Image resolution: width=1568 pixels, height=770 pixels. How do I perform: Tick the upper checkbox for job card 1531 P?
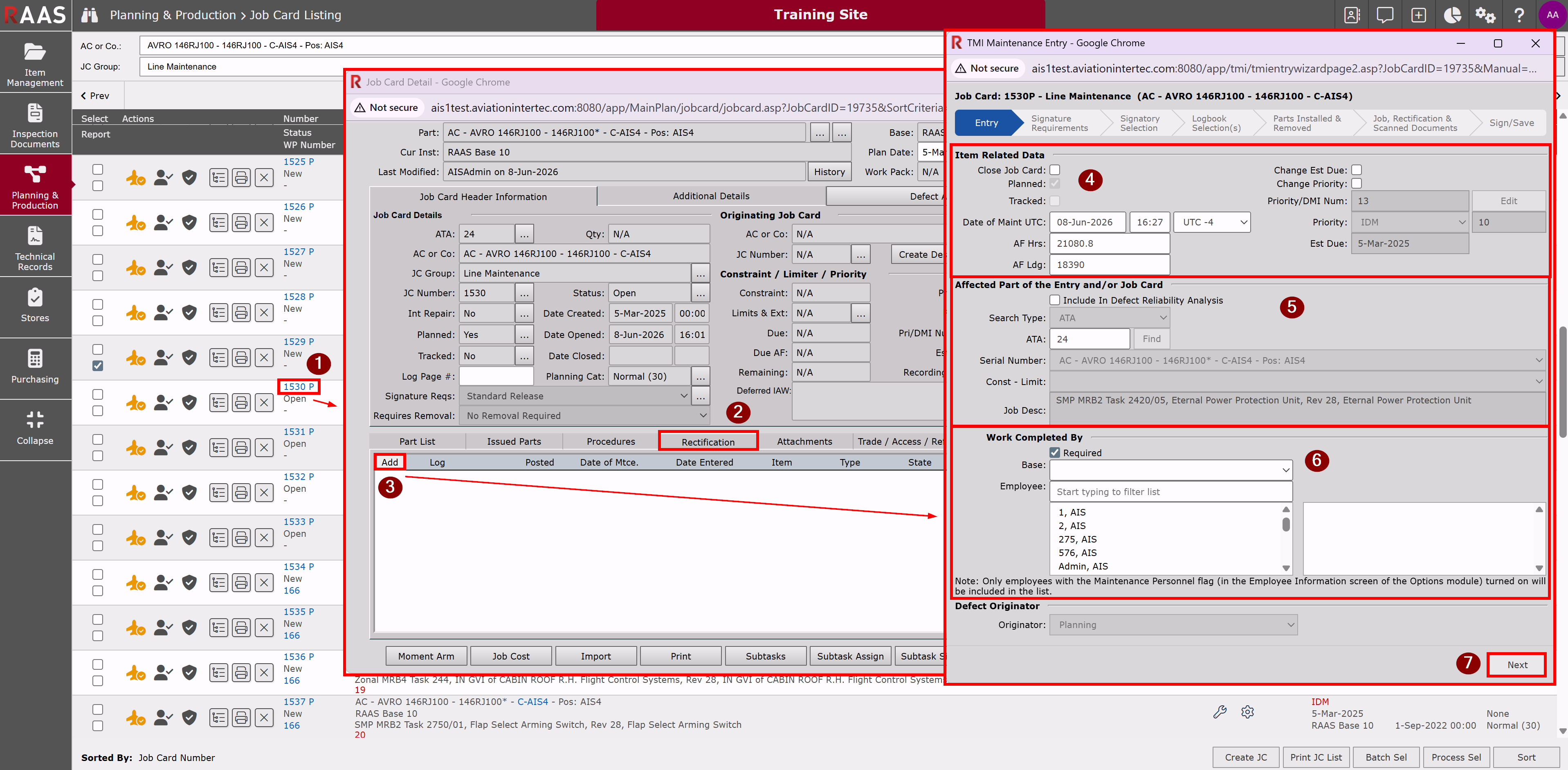97,439
